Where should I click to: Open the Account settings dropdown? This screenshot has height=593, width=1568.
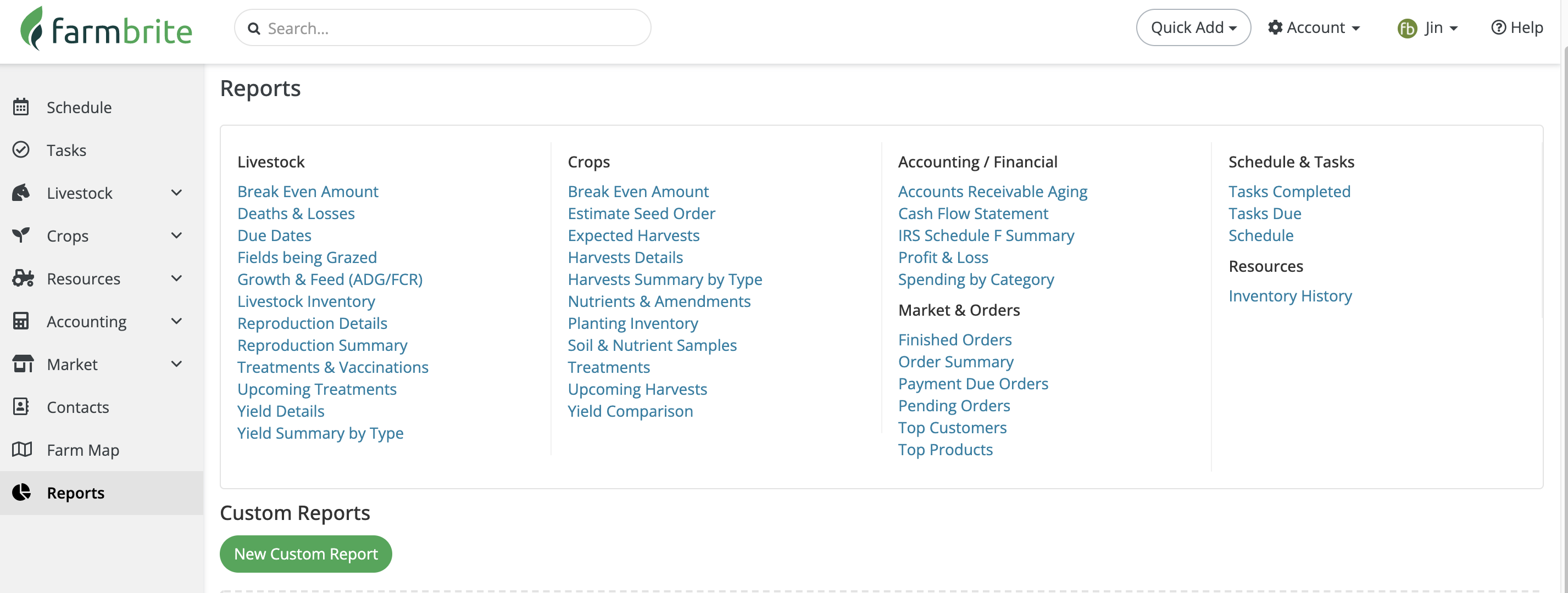point(1314,27)
